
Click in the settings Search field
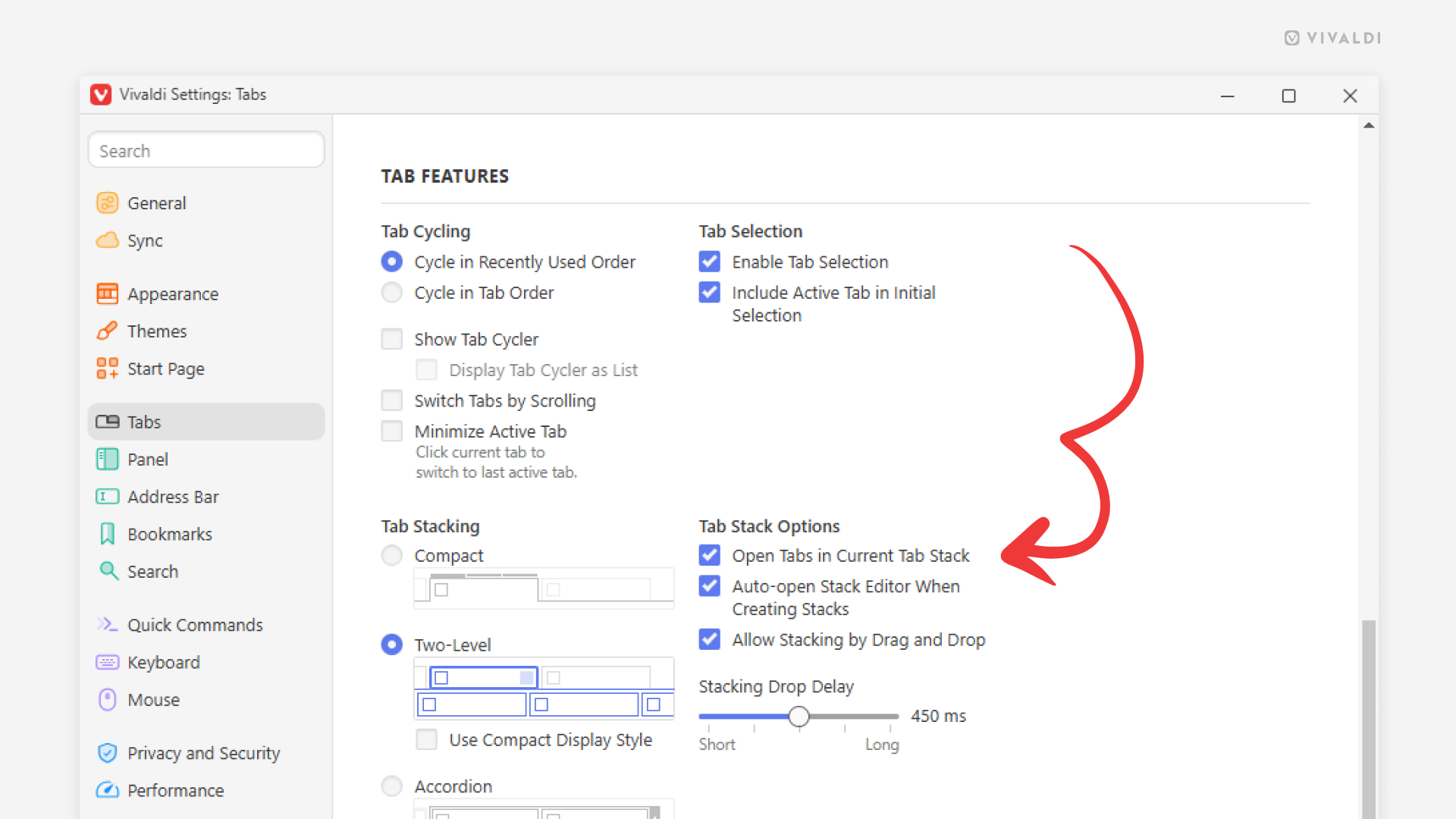(206, 150)
